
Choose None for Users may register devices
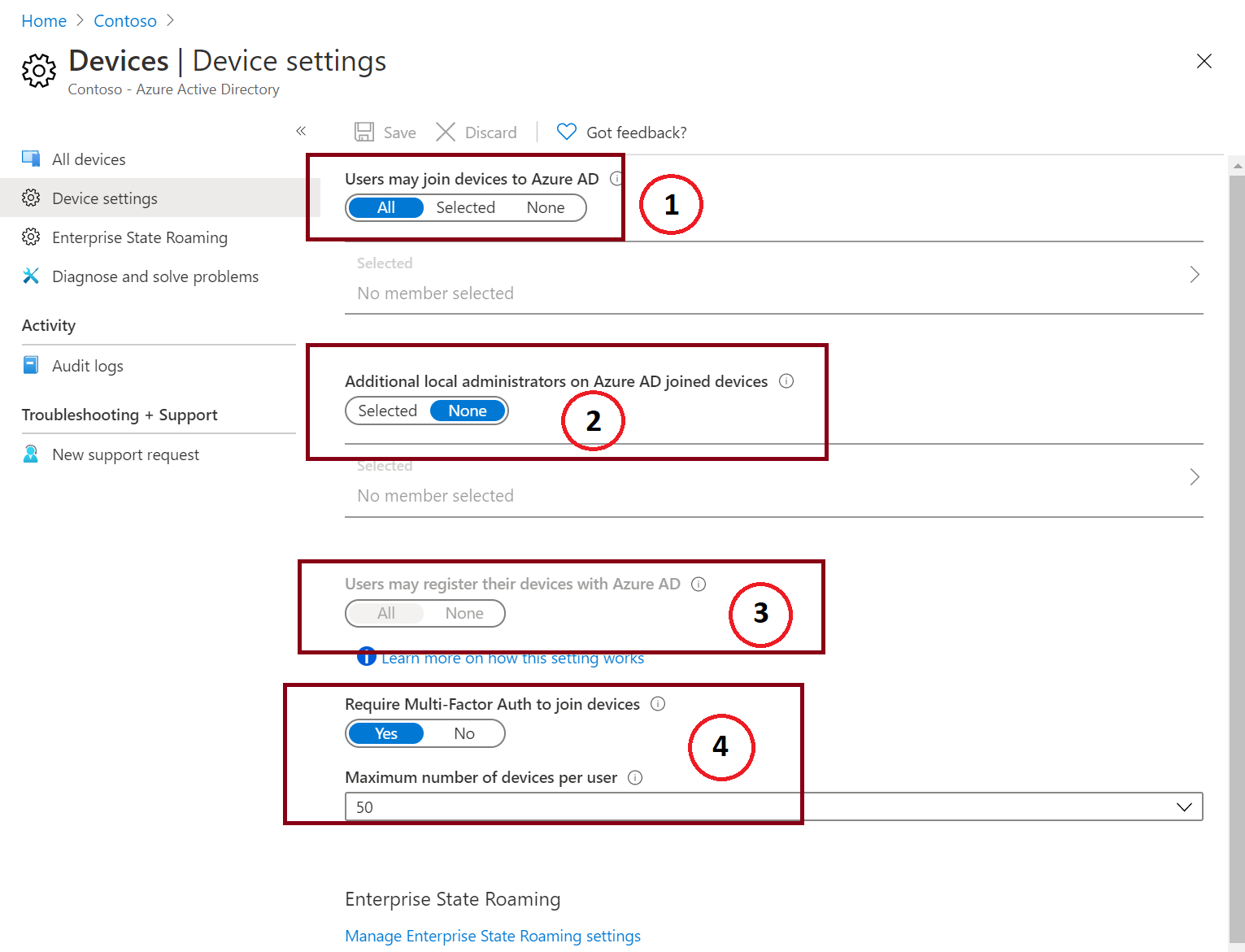(464, 613)
